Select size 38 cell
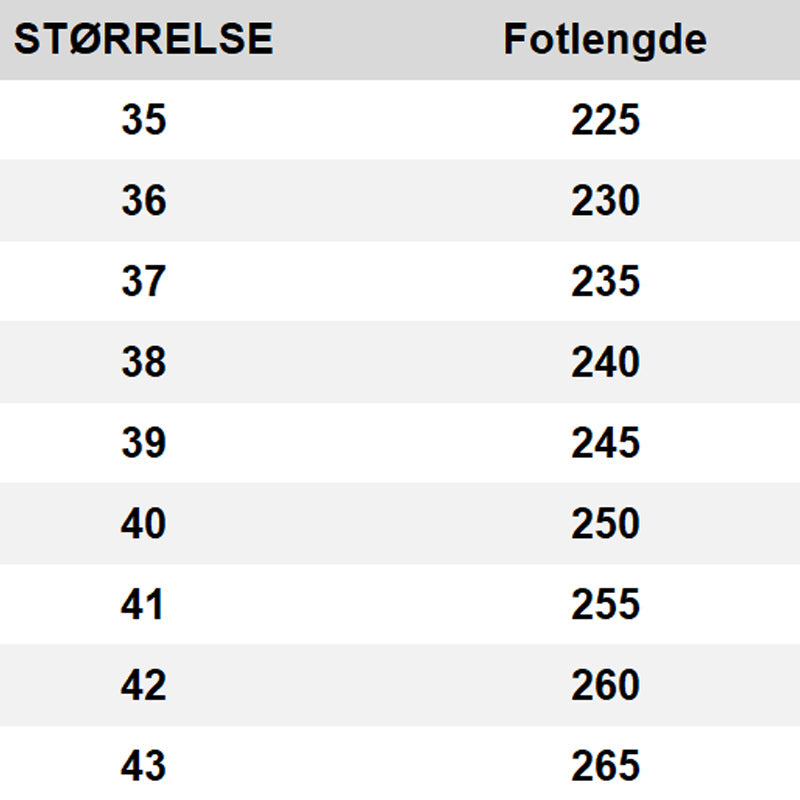The image size is (800, 800). pos(143,362)
